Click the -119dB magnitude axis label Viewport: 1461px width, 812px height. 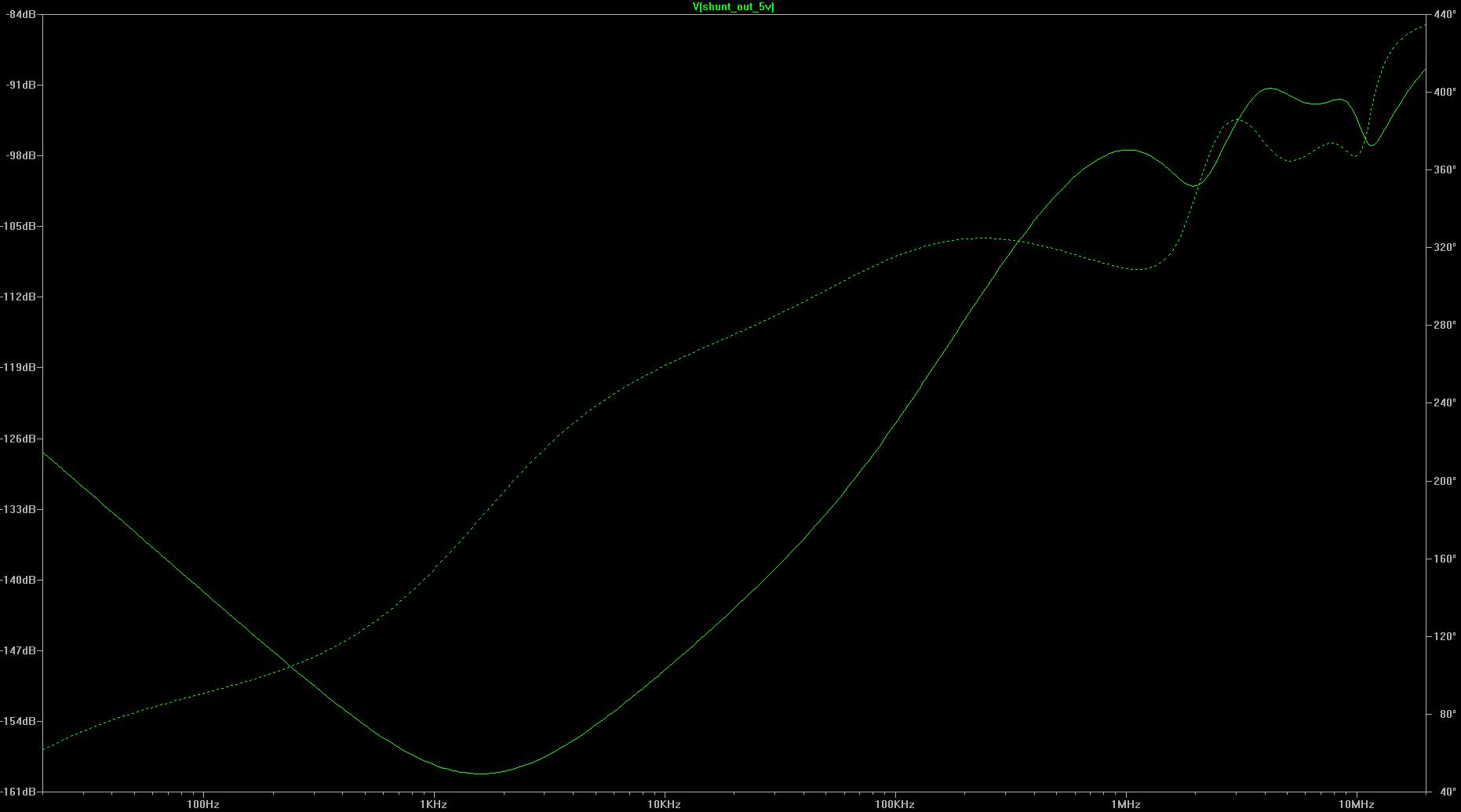tap(18, 367)
